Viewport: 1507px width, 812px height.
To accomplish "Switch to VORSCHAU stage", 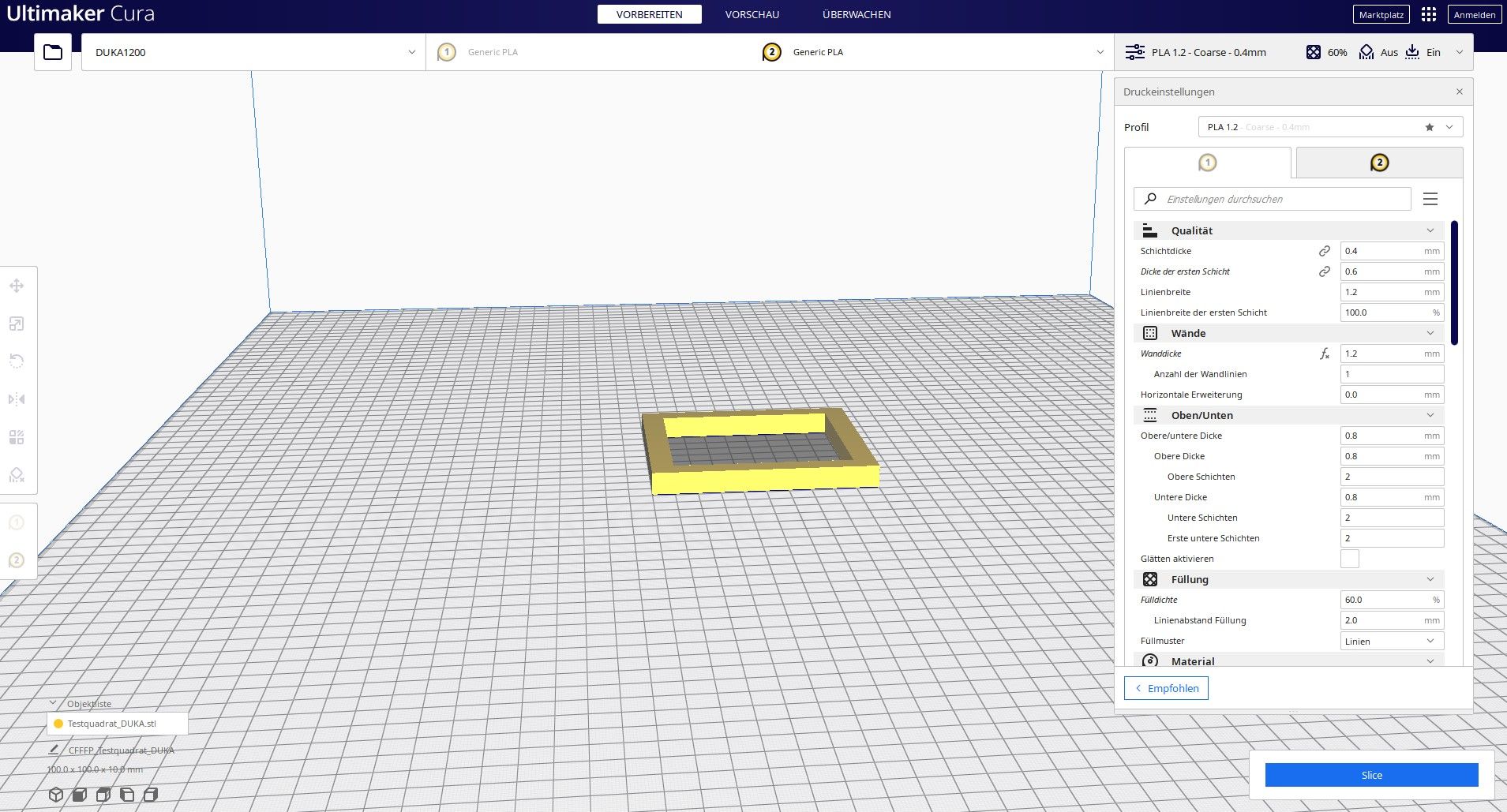I will click(752, 14).
